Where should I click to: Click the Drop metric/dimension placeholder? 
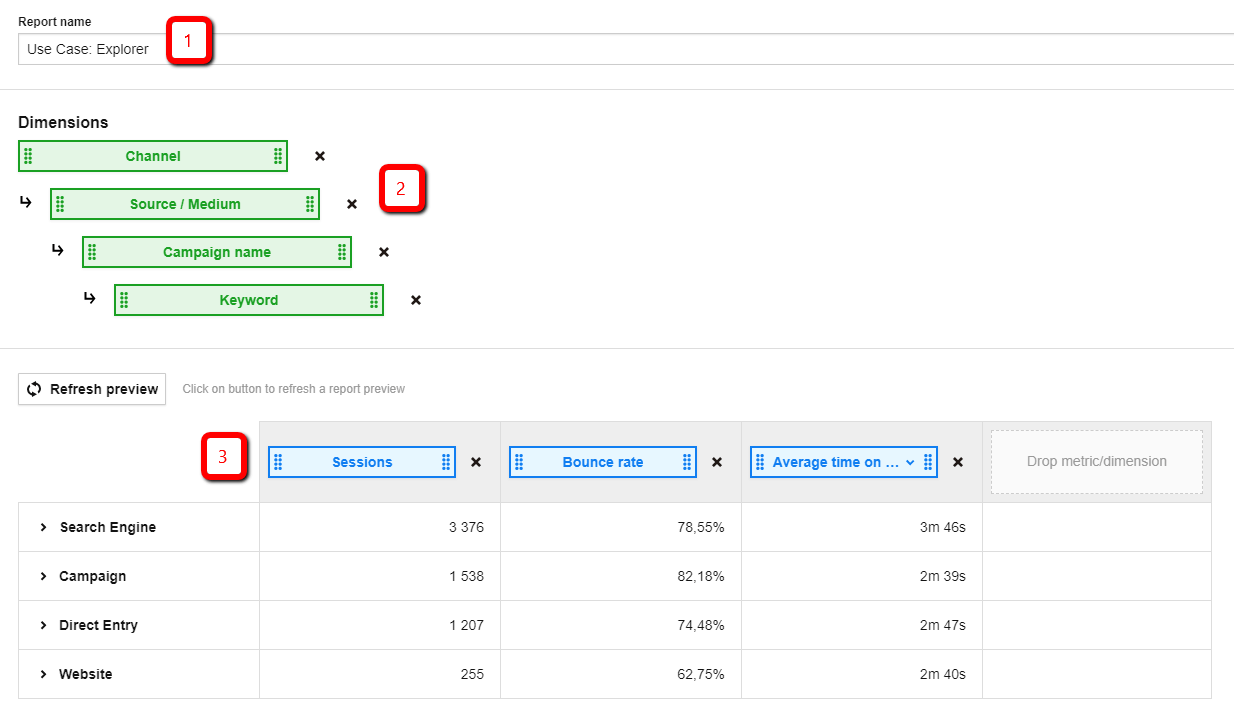pos(1096,462)
